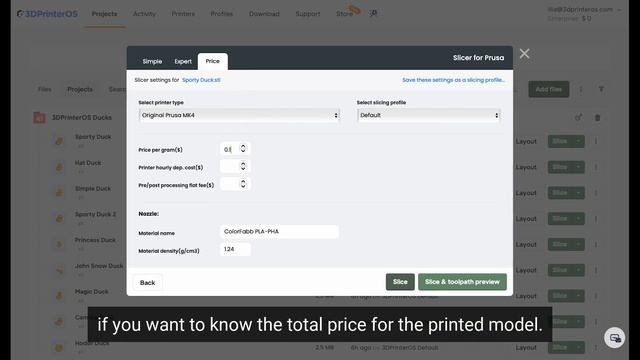Open the Select printer type dropdown
The height and width of the screenshot is (360, 640).
tap(240, 115)
